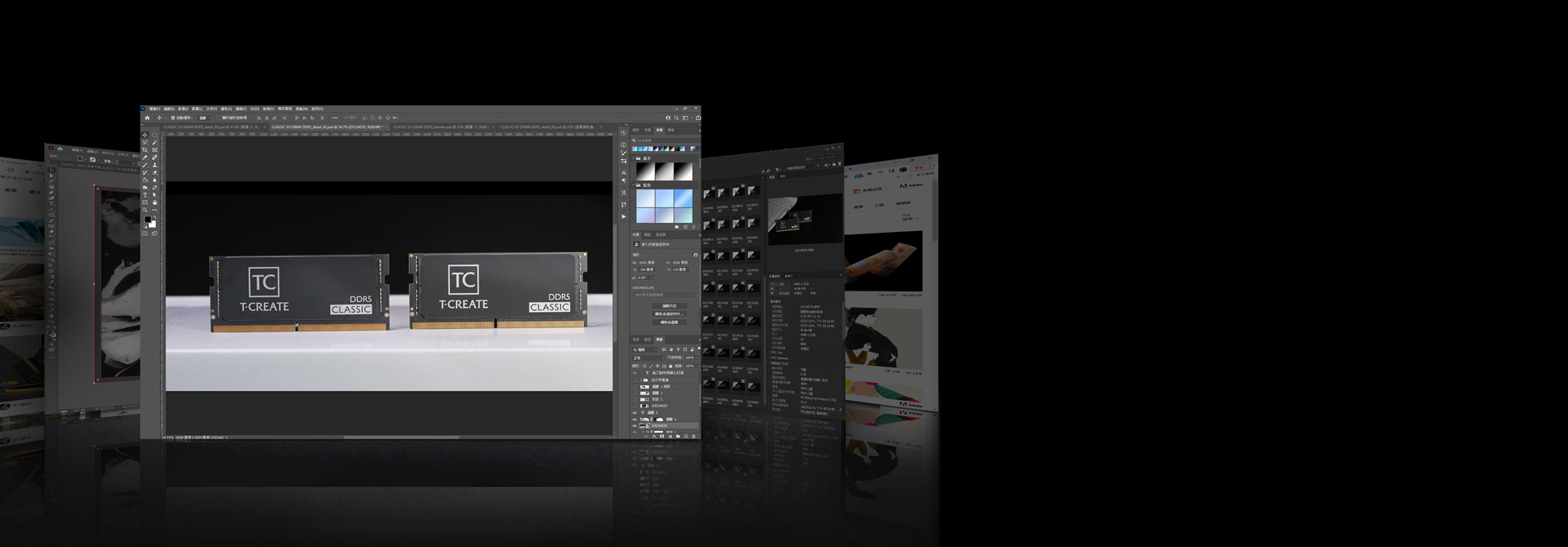
Task: Toggle layer filtering switch in Layers panel
Action: tap(698, 349)
